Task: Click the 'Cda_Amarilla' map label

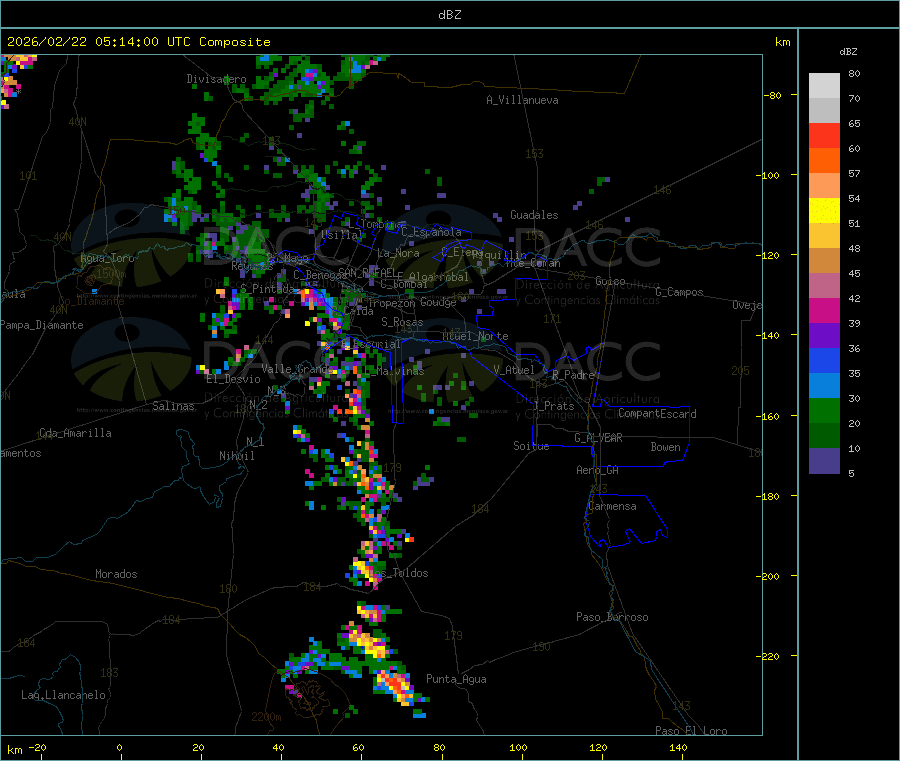Action: (x=75, y=433)
